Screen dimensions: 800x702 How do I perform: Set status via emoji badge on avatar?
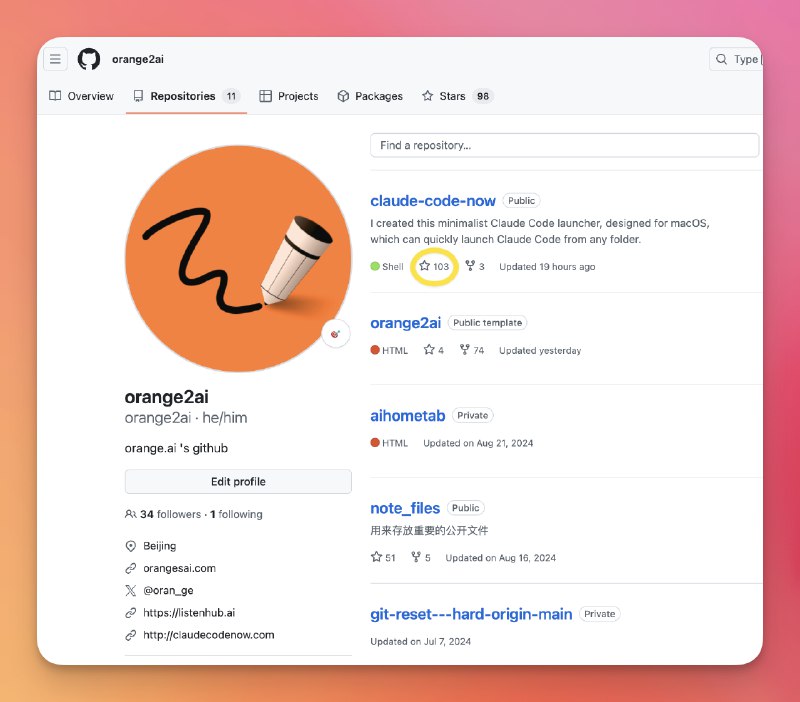click(335, 334)
